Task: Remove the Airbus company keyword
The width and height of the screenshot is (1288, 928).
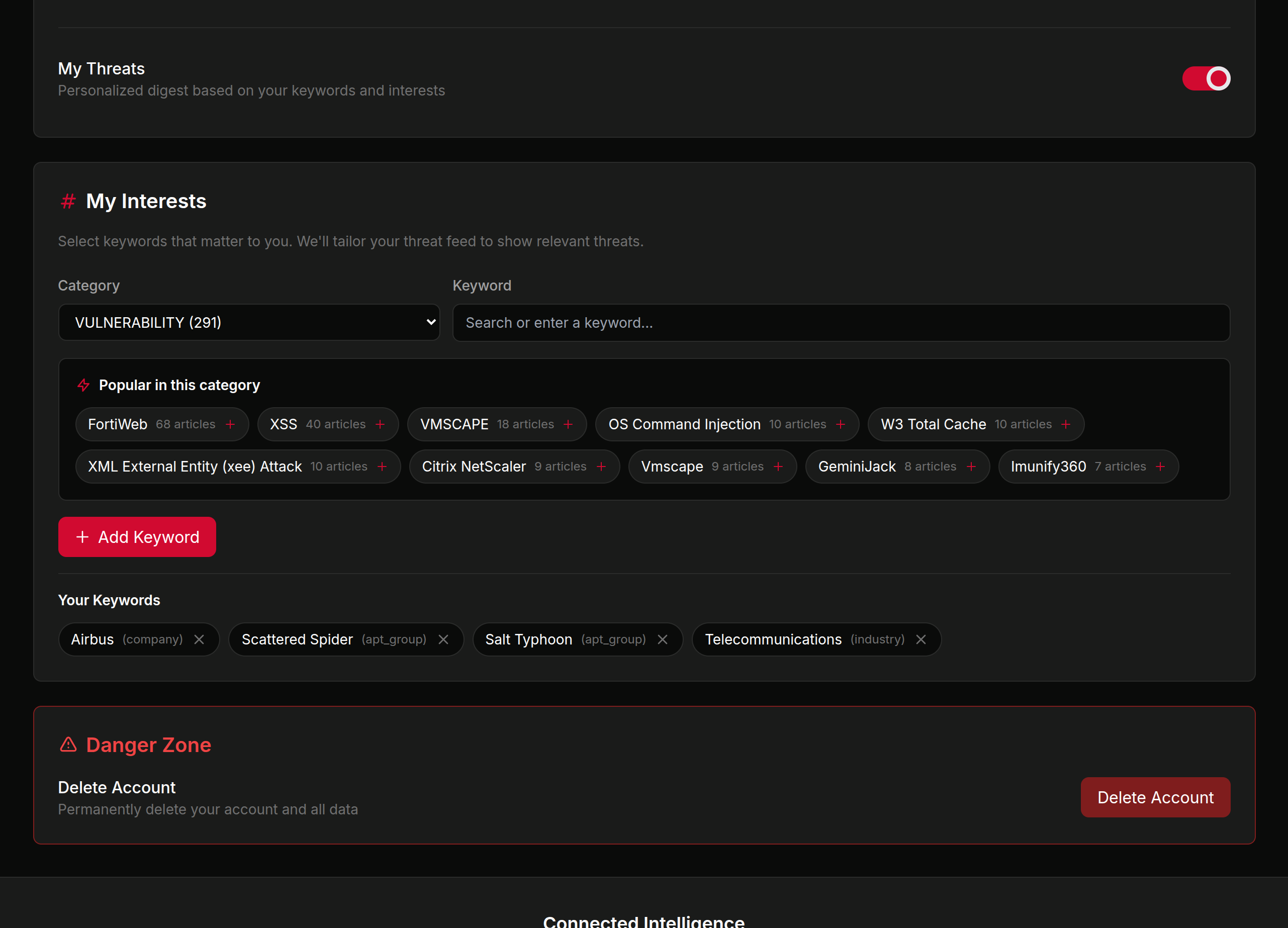Action: pyautogui.click(x=199, y=639)
